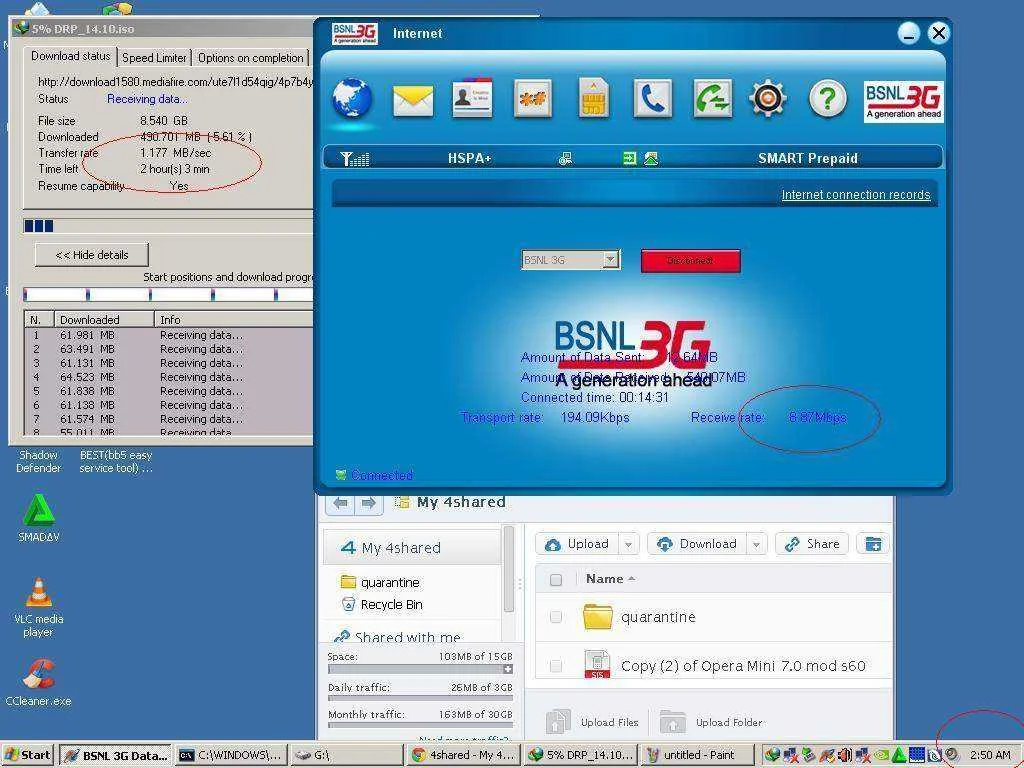Open the Help question mark icon

(827, 99)
